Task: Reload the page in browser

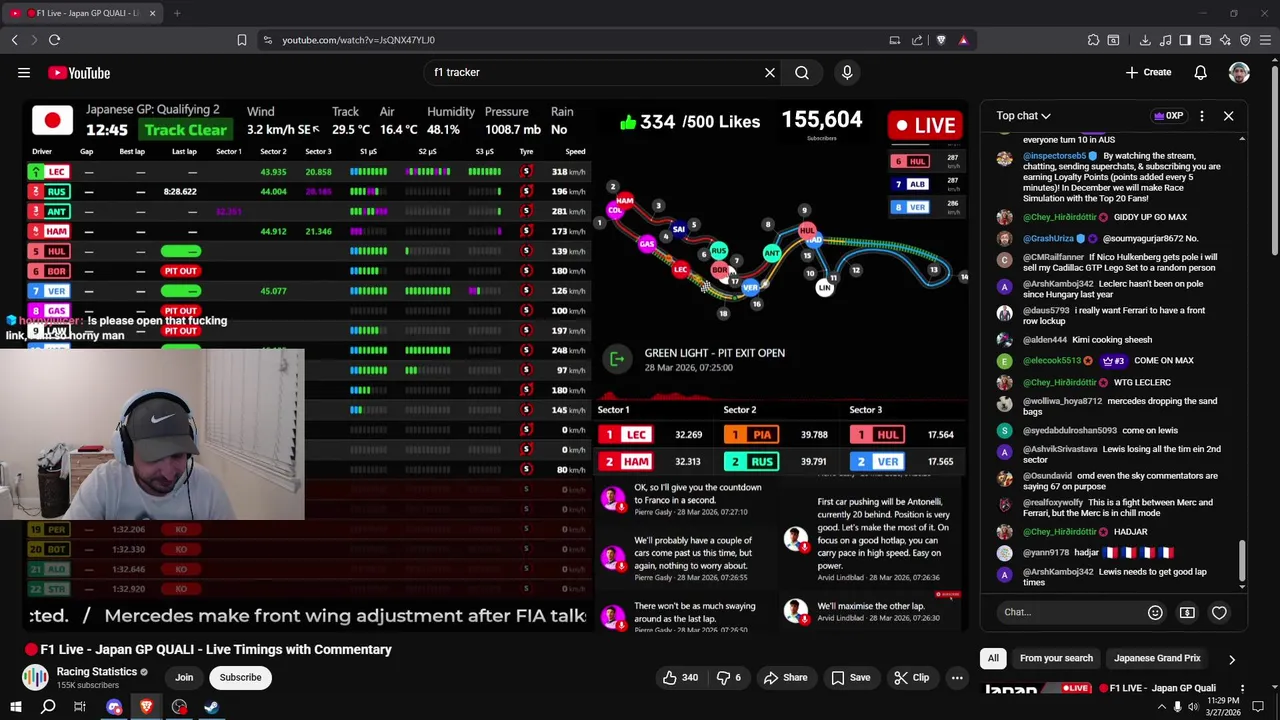Action: (x=54, y=40)
